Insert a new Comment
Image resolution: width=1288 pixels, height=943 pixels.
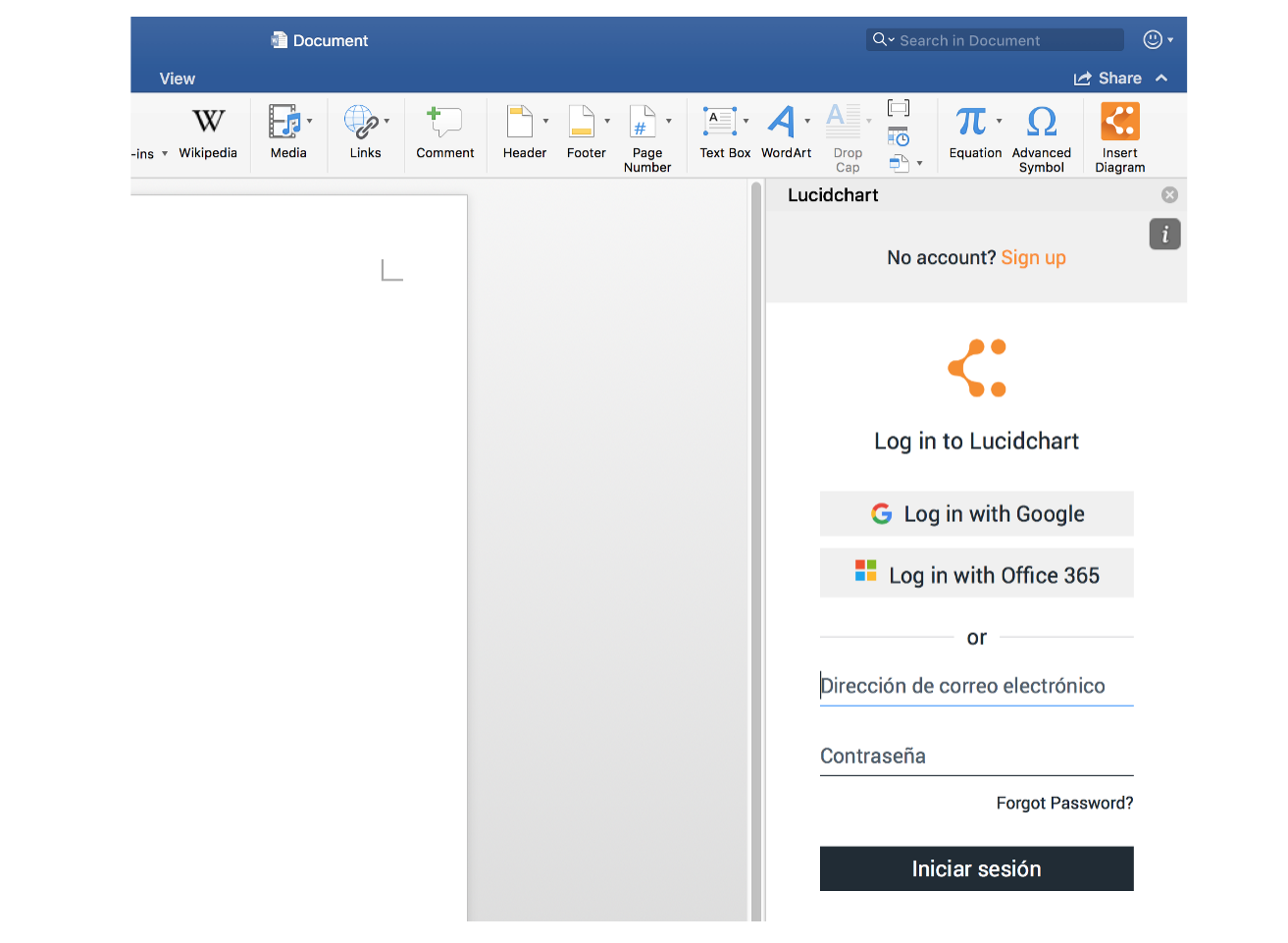pyautogui.click(x=444, y=133)
